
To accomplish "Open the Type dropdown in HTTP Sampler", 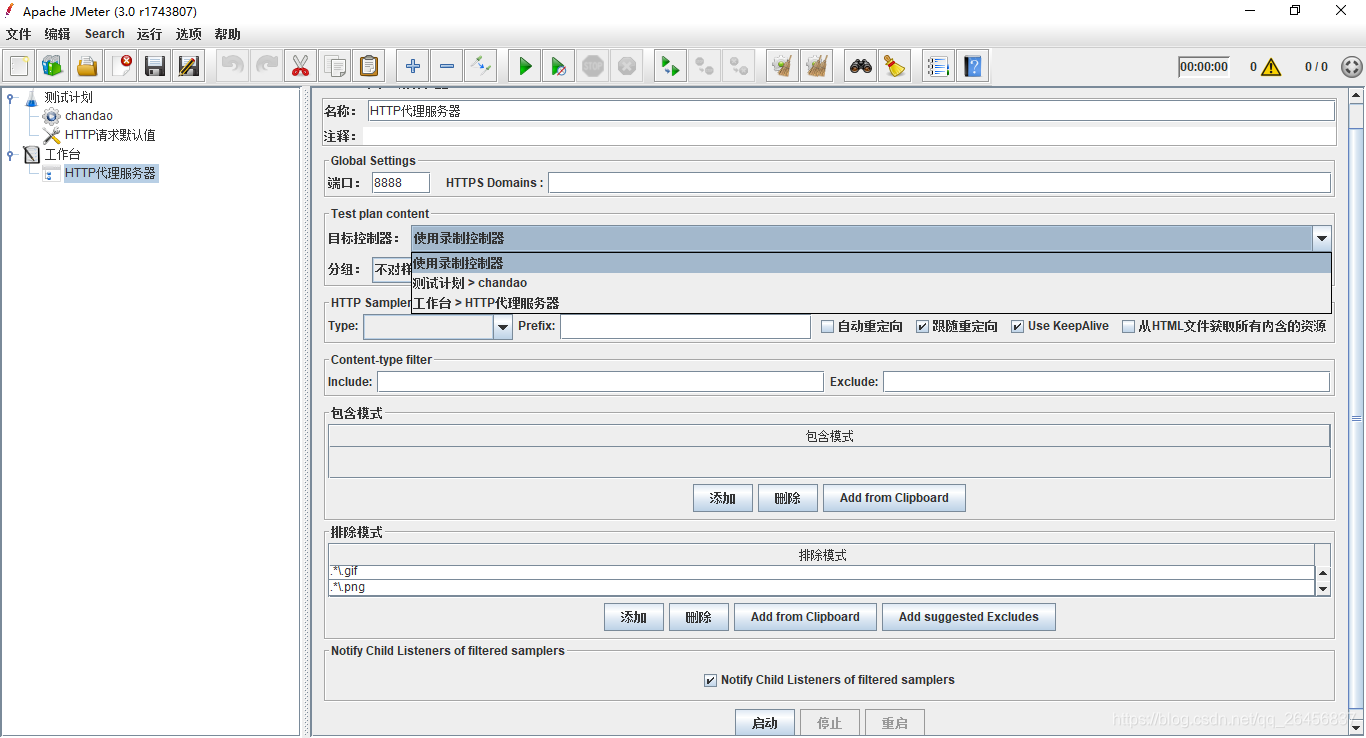I will 503,327.
